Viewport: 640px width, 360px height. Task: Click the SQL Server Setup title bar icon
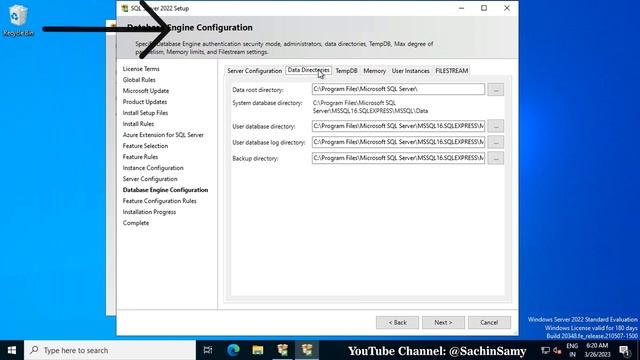tap(125, 8)
